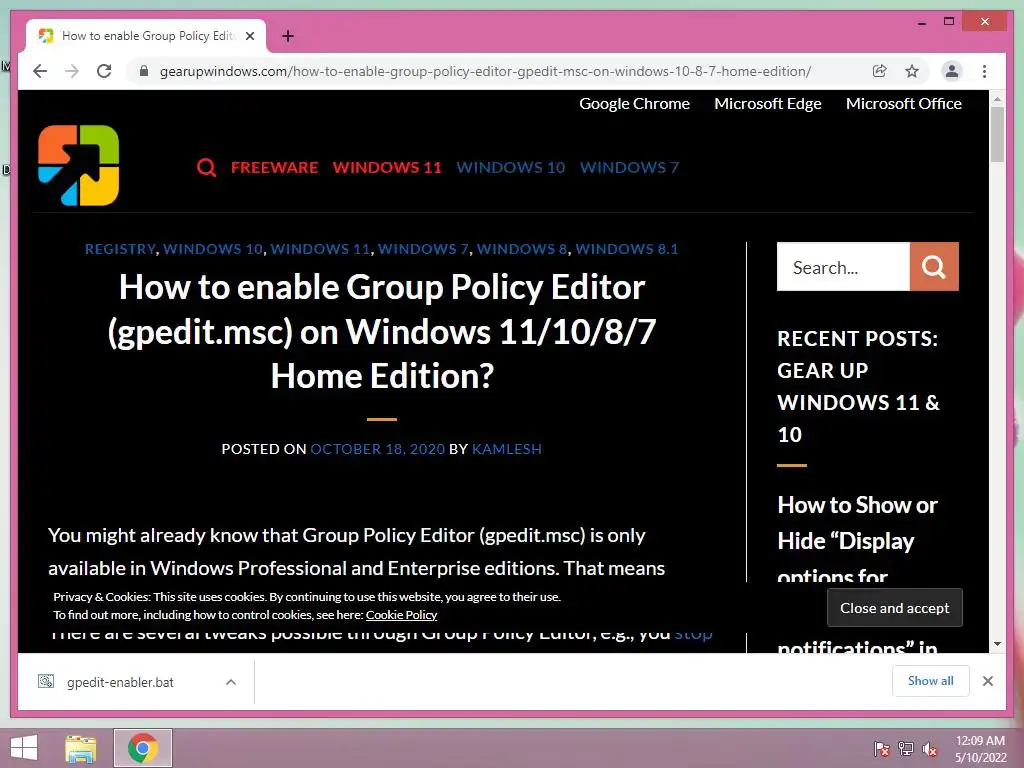This screenshot has width=1024, height=768.
Task: Open the OCTOBER 18, 2020 date link
Action: point(377,449)
